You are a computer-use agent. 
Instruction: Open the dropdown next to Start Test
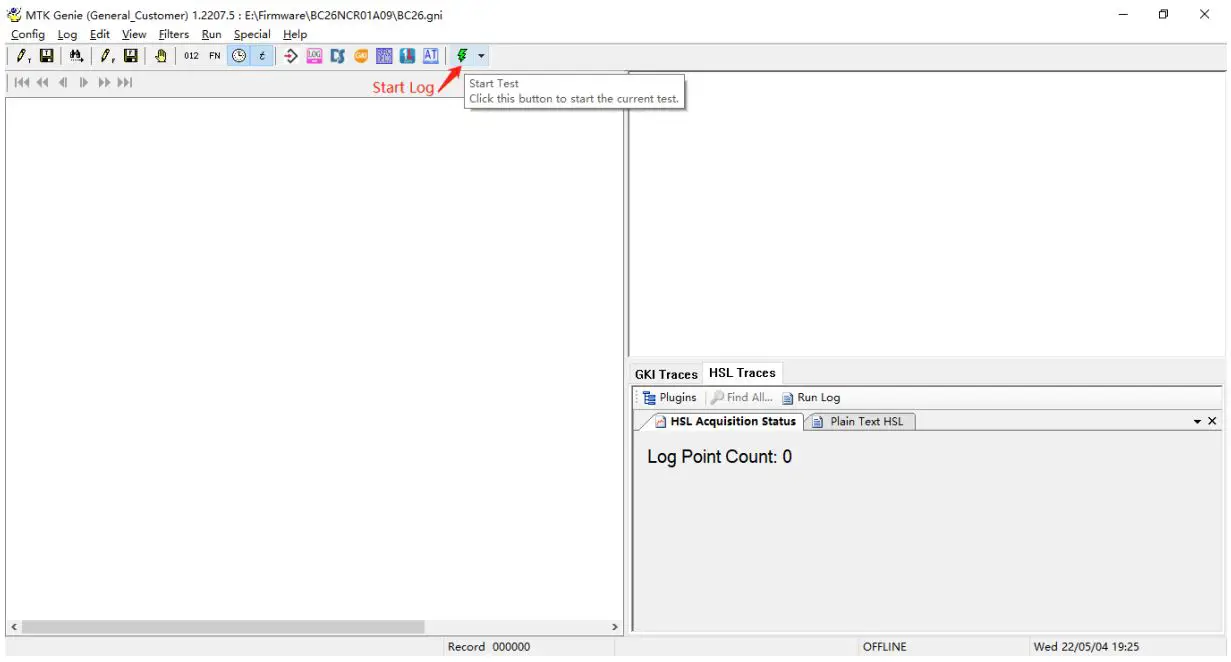pyautogui.click(x=481, y=55)
